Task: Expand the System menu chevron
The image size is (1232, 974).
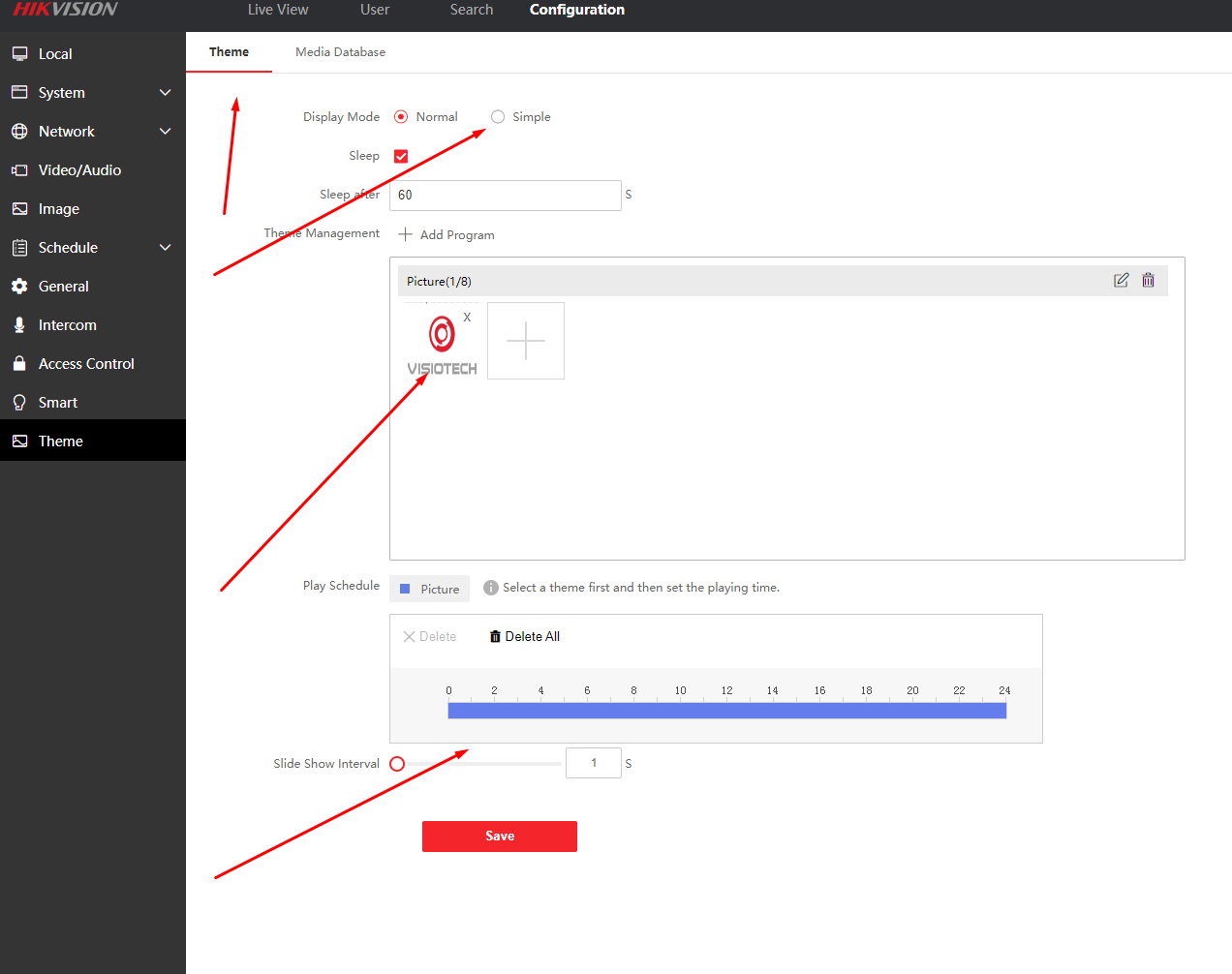Action: pyautogui.click(x=165, y=93)
